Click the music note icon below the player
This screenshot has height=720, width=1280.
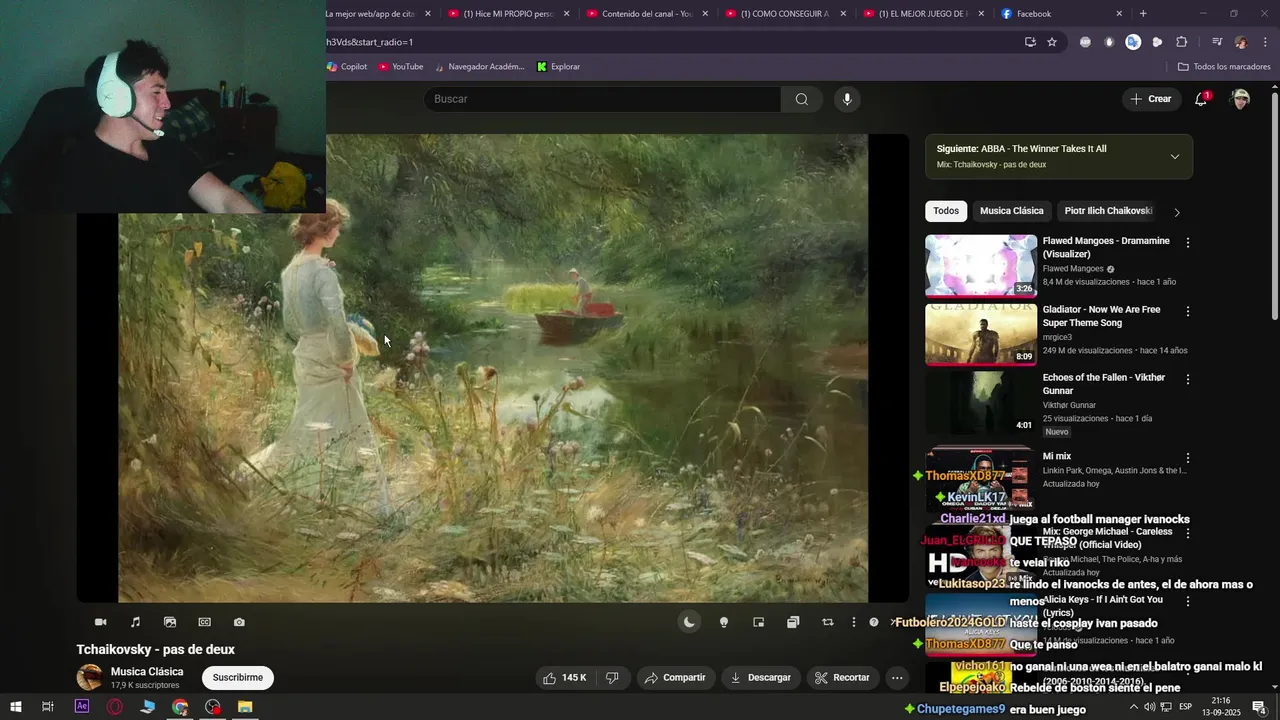135,622
